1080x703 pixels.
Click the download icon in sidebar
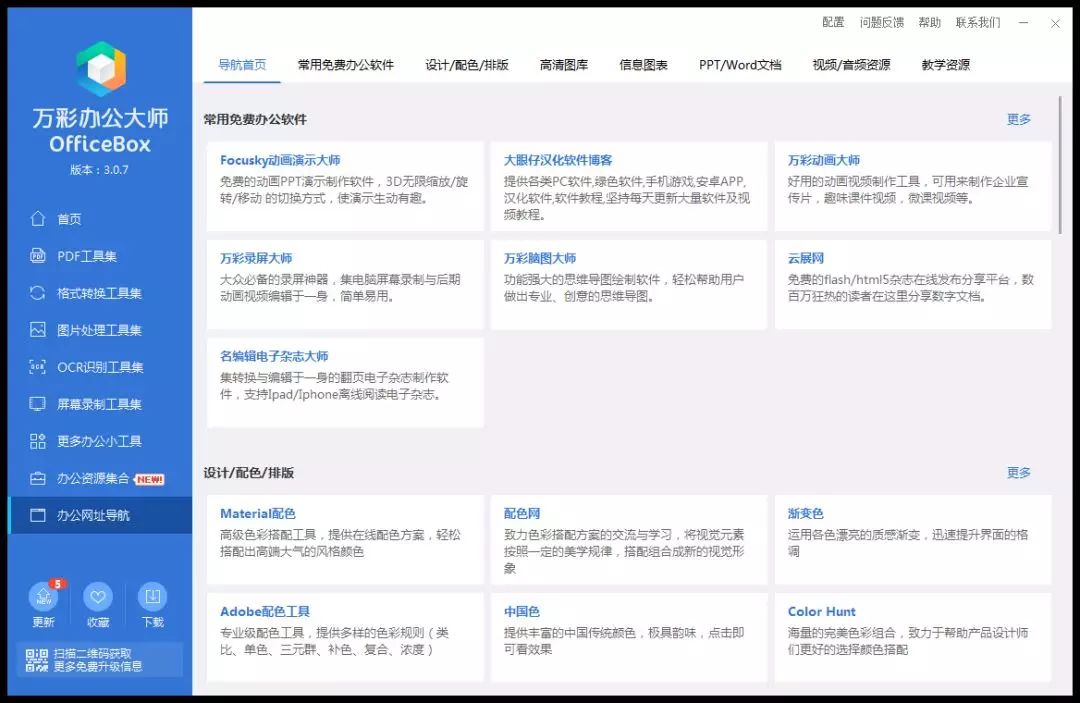pyautogui.click(x=152, y=598)
